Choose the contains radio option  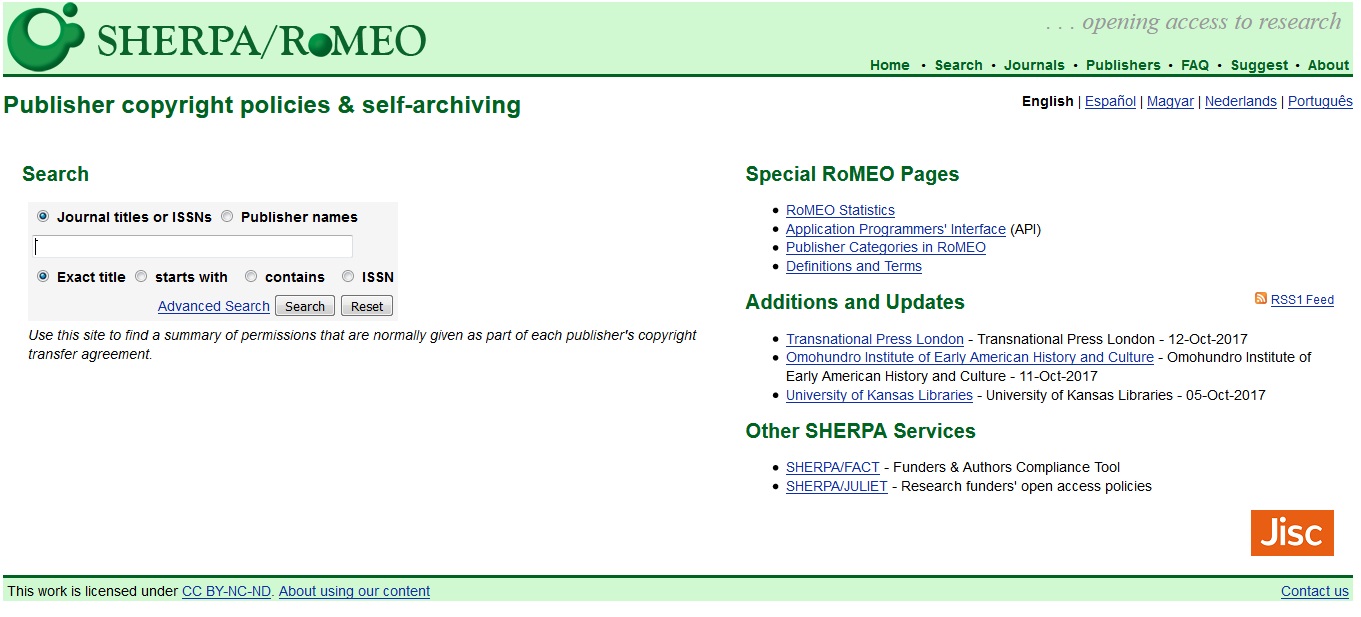251,276
